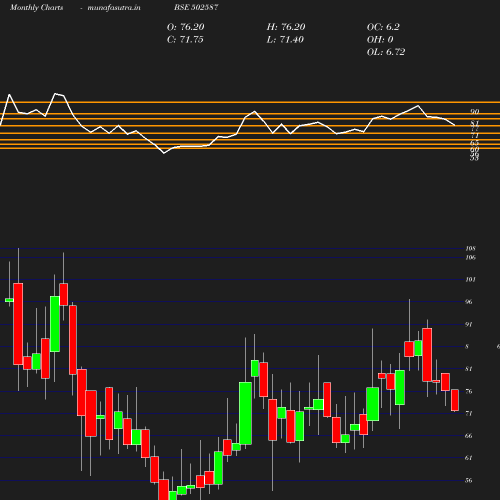Click the "OH: 0" reading

click(x=380, y=40)
